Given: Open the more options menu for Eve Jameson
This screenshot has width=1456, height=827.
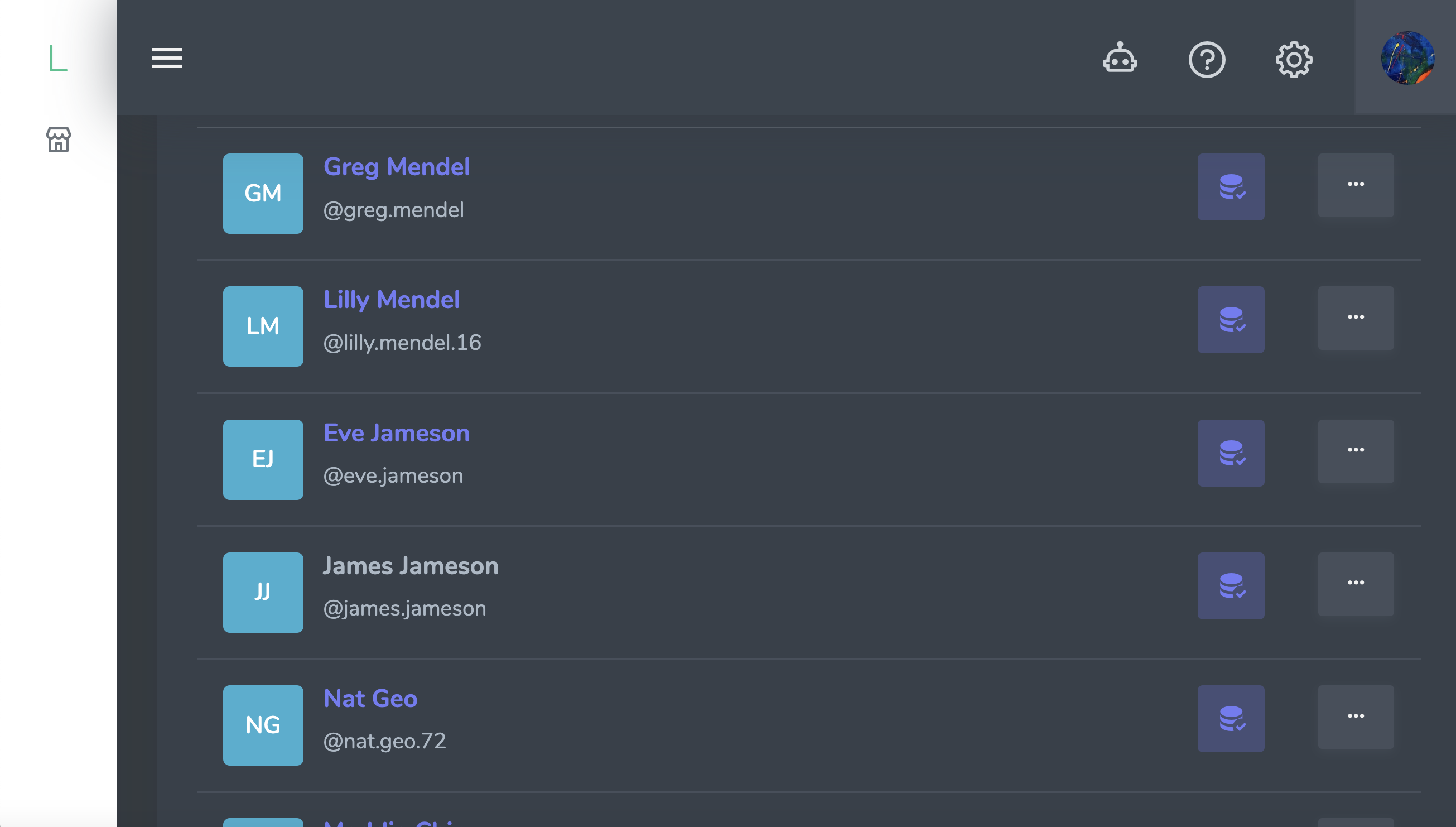Looking at the screenshot, I should (x=1356, y=450).
